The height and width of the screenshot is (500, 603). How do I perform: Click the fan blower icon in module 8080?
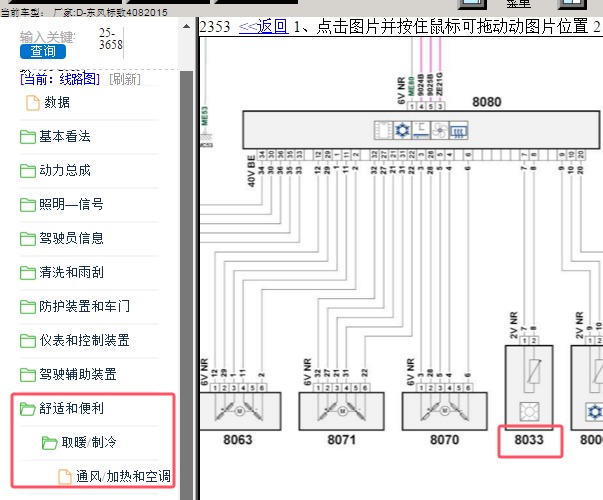[x=440, y=130]
